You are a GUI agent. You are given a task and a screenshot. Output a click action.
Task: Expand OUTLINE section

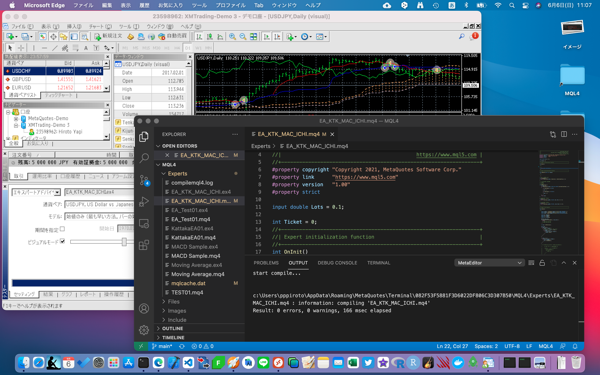172,328
